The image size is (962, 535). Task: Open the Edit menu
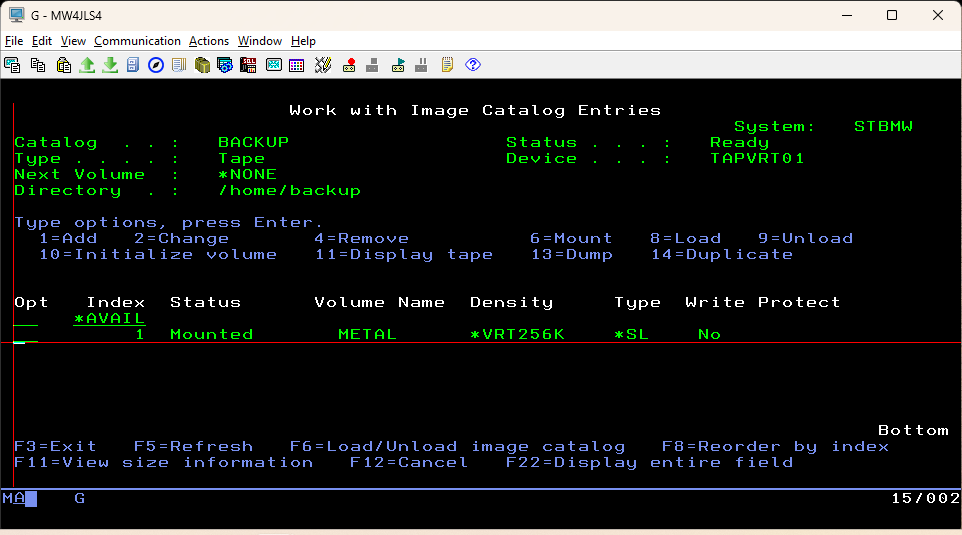(x=42, y=41)
